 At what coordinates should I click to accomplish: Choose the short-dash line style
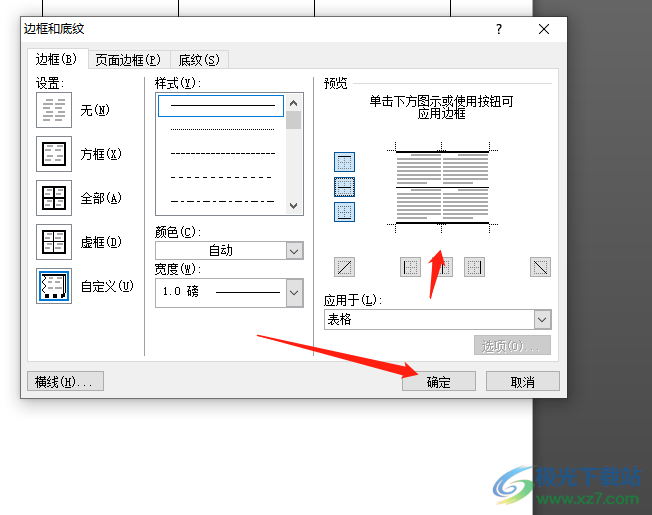[222, 153]
